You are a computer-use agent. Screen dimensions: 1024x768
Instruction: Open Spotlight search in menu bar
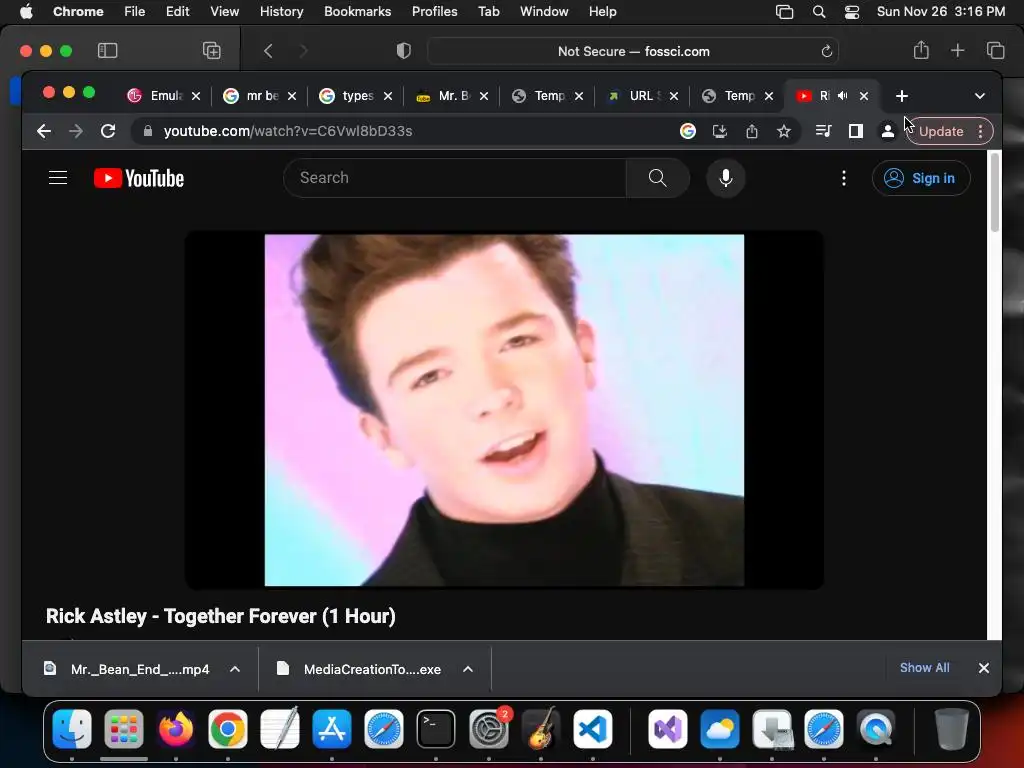(819, 12)
